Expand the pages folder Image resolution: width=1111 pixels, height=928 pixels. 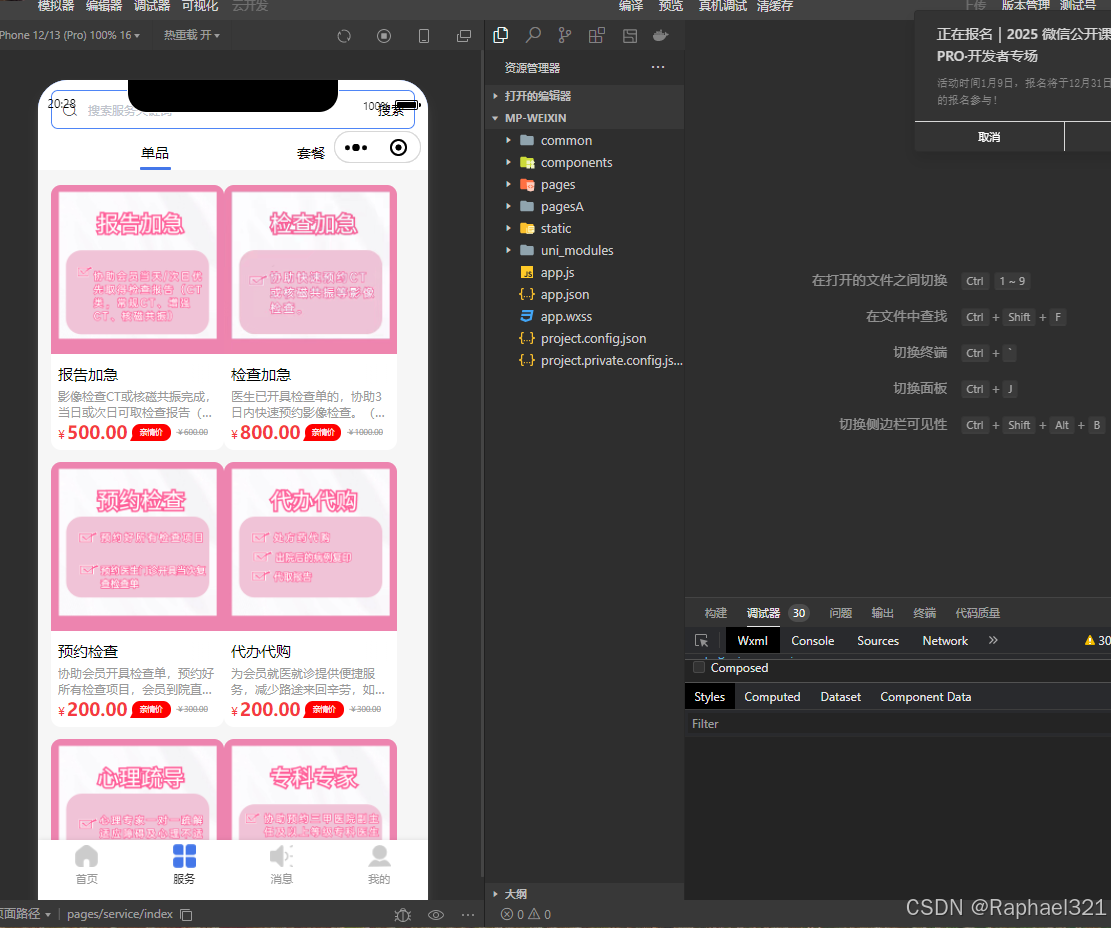coord(585,184)
